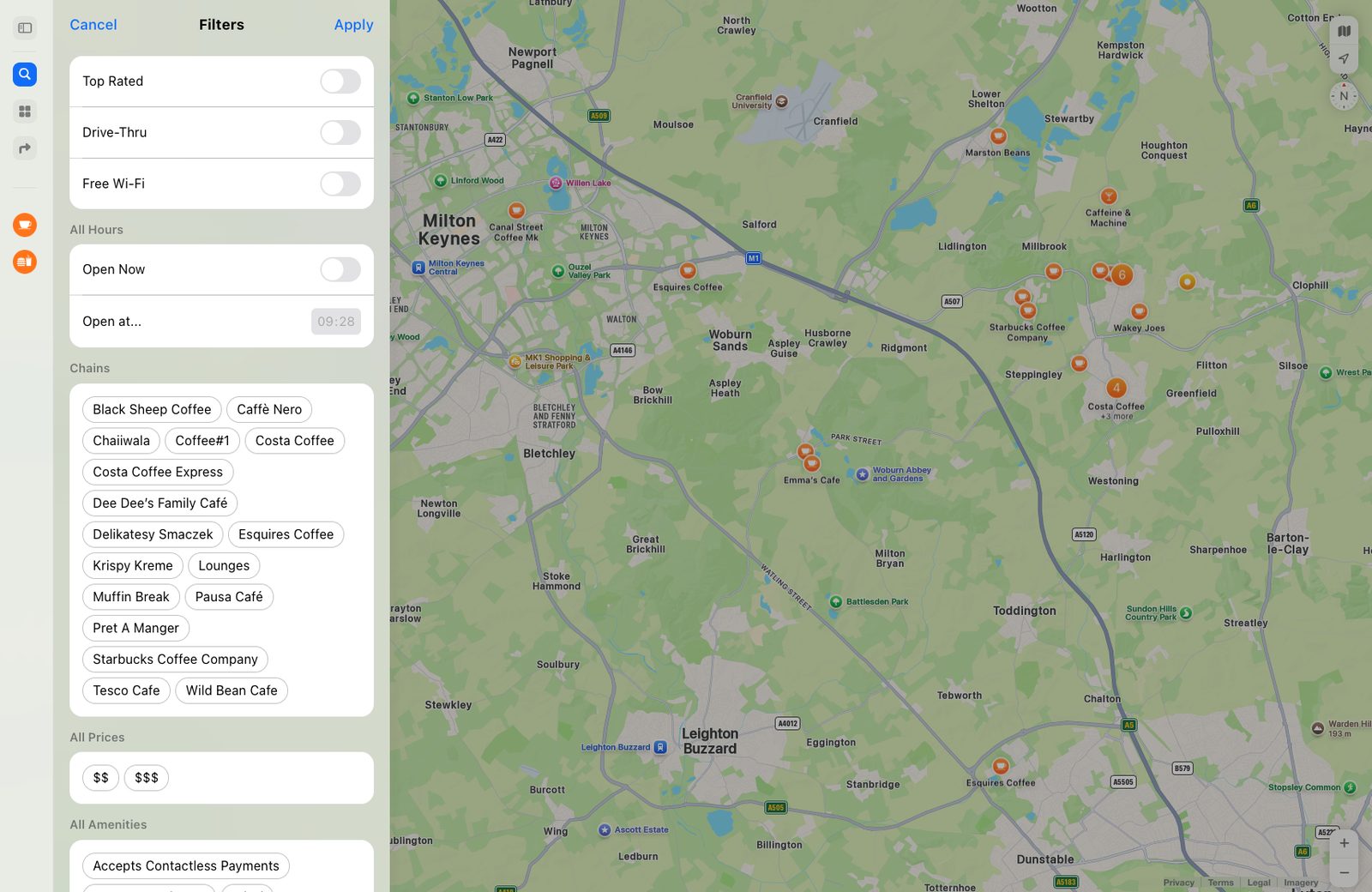
Task: Select the MK1 Shopping & Leisure Park marker
Action: (x=514, y=362)
